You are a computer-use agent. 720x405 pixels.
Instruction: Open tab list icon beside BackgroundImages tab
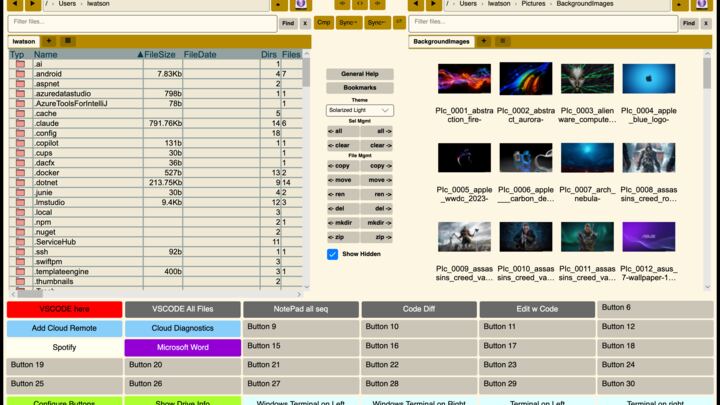(503, 41)
